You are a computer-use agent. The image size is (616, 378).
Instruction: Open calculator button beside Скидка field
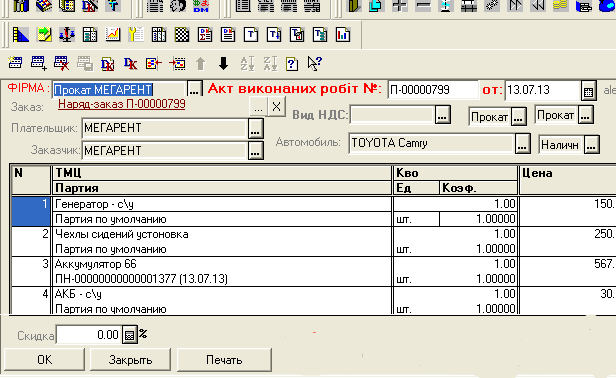pyautogui.click(x=129, y=335)
